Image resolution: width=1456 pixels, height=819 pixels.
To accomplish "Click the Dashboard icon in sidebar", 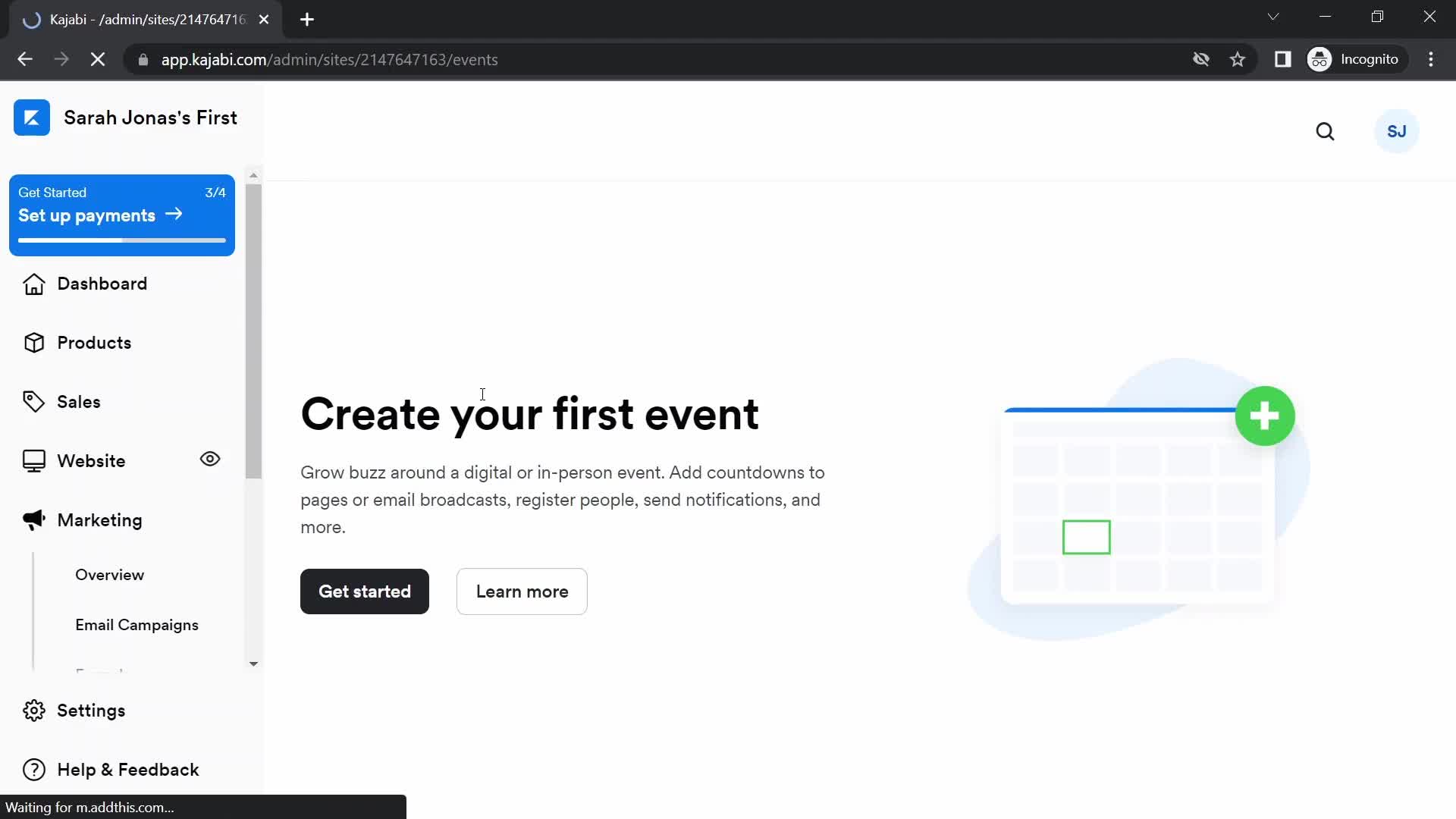I will coord(33,283).
